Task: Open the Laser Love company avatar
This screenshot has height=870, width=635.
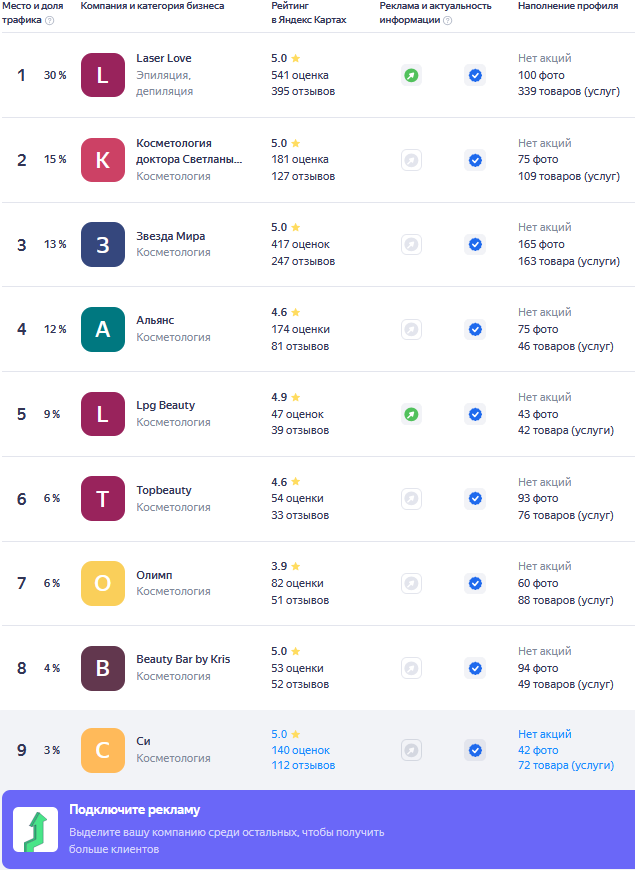Action: (x=103, y=75)
